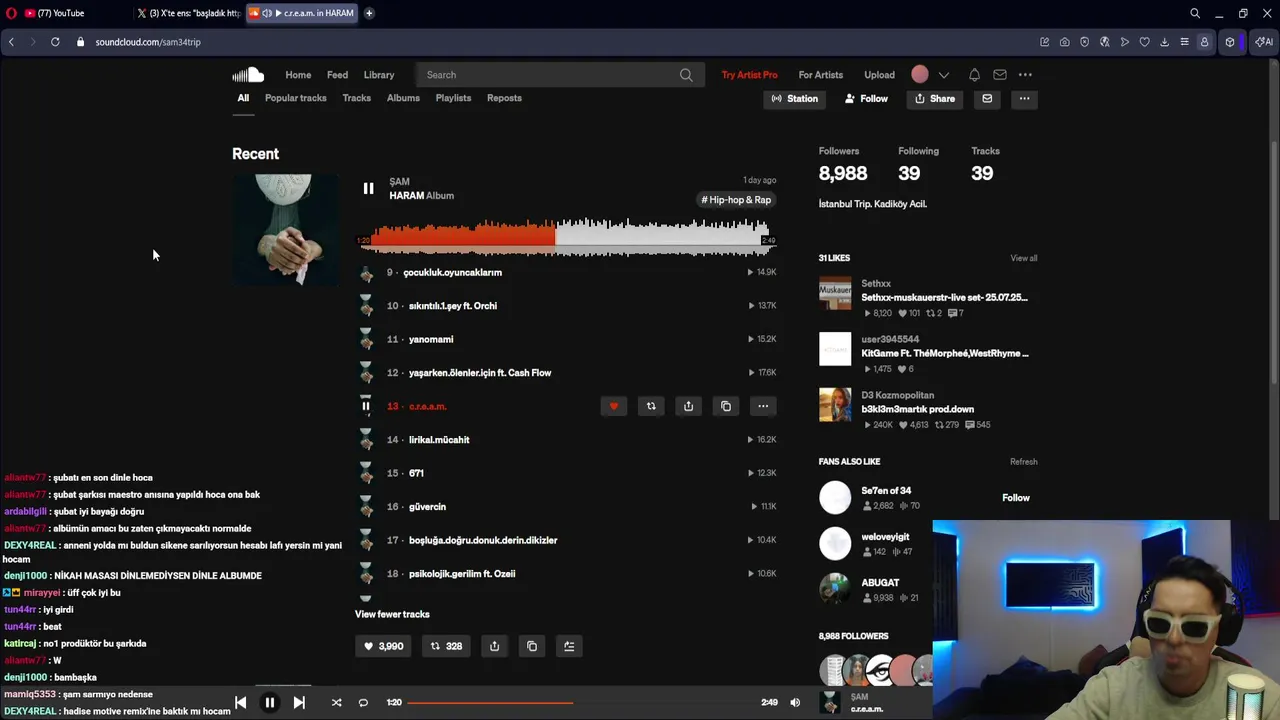Add HARAM album to Next up
Image resolution: width=1280 pixels, height=720 pixels.
click(569, 646)
